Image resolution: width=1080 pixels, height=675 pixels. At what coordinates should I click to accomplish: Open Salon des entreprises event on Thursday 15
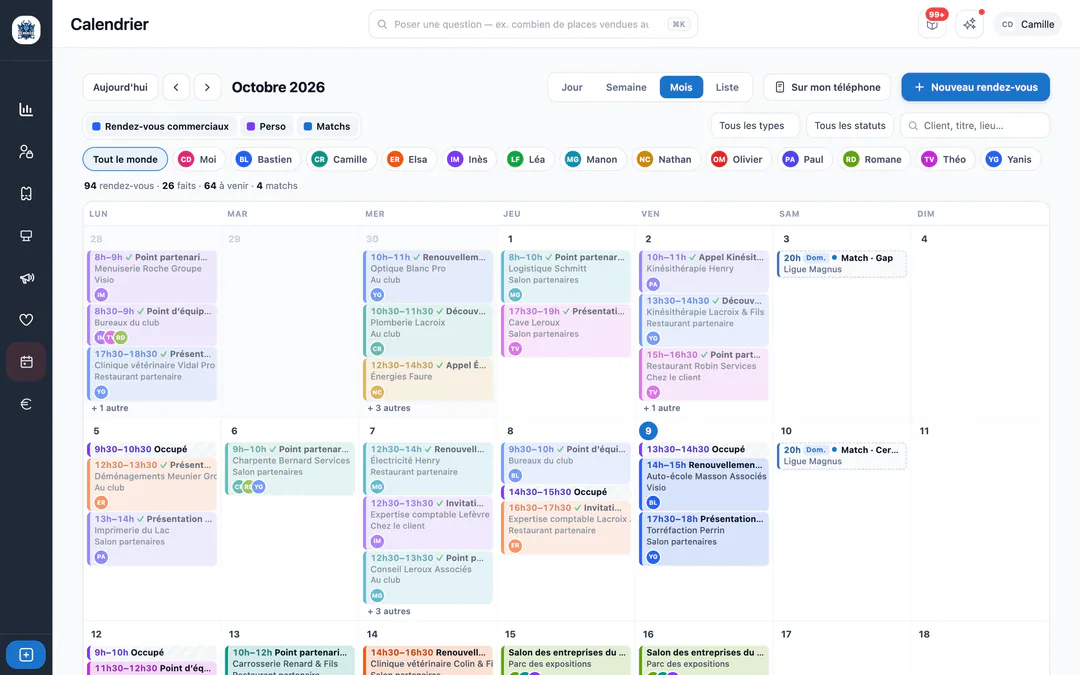(565, 660)
